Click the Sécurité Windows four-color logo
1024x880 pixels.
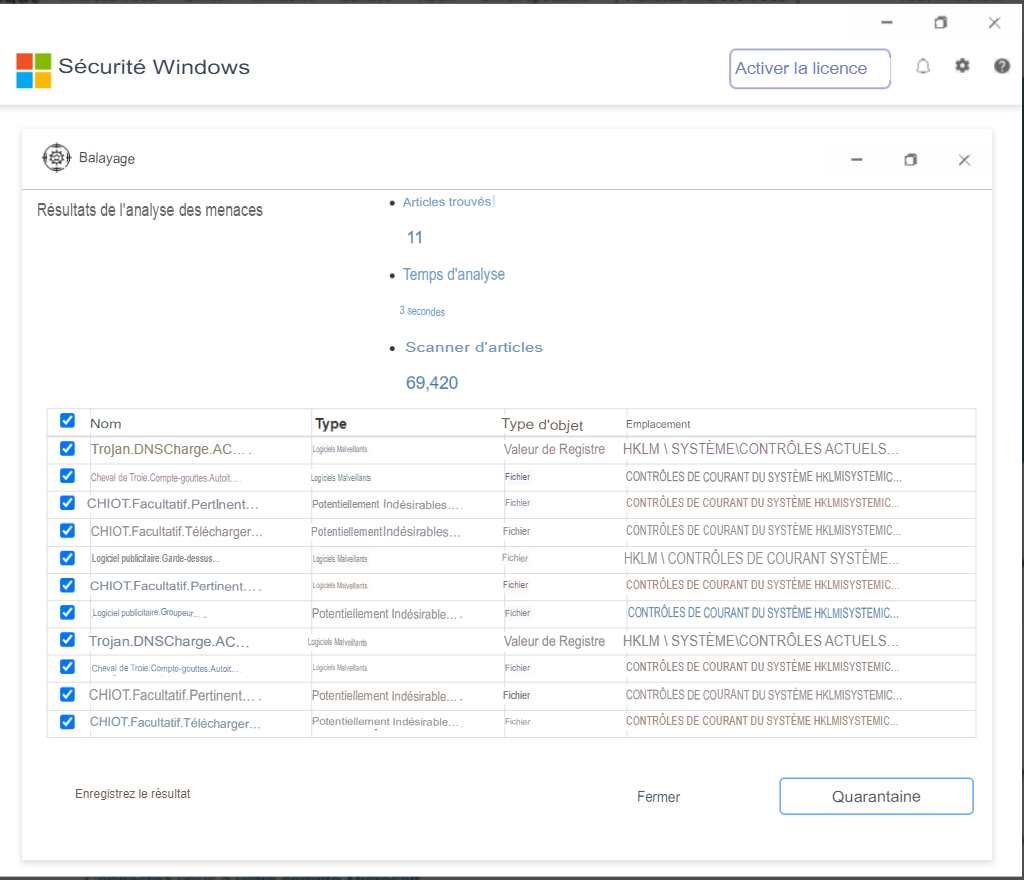pos(33,70)
